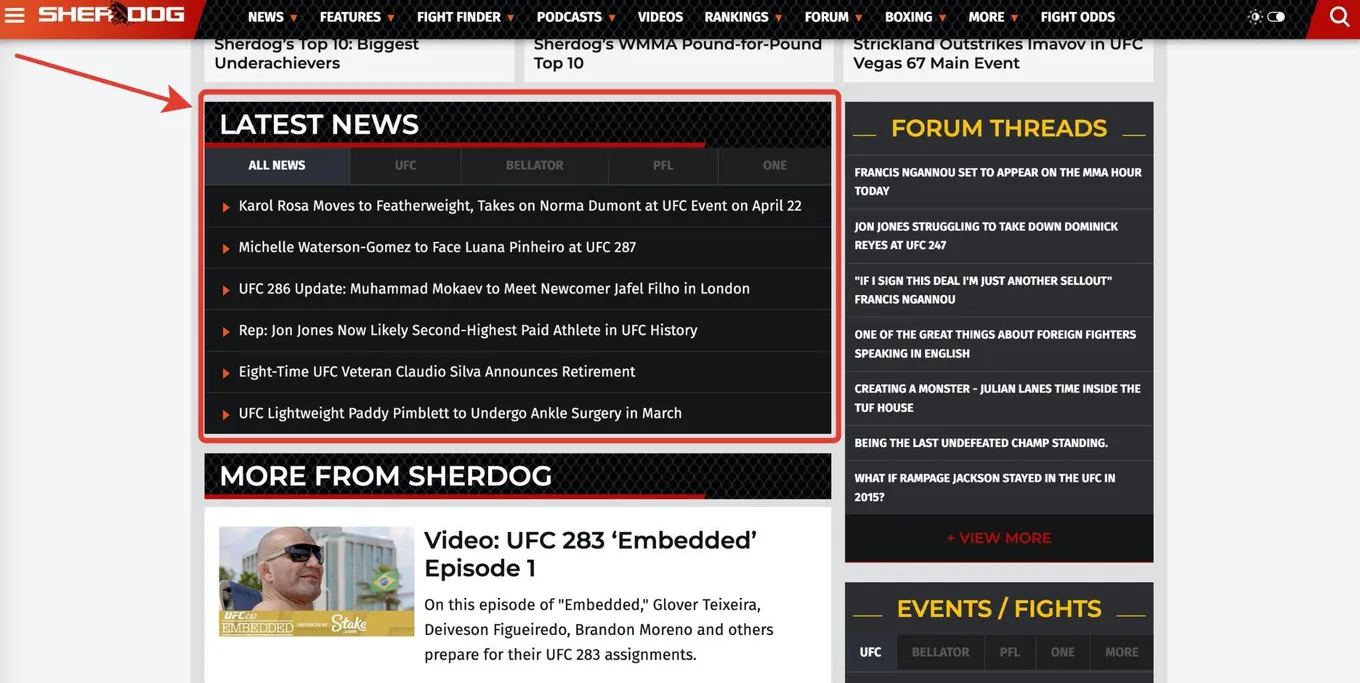The width and height of the screenshot is (1360, 683).
Task: Click arrow bullet beside Claudio Silva headline
Action: pos(226,373)
